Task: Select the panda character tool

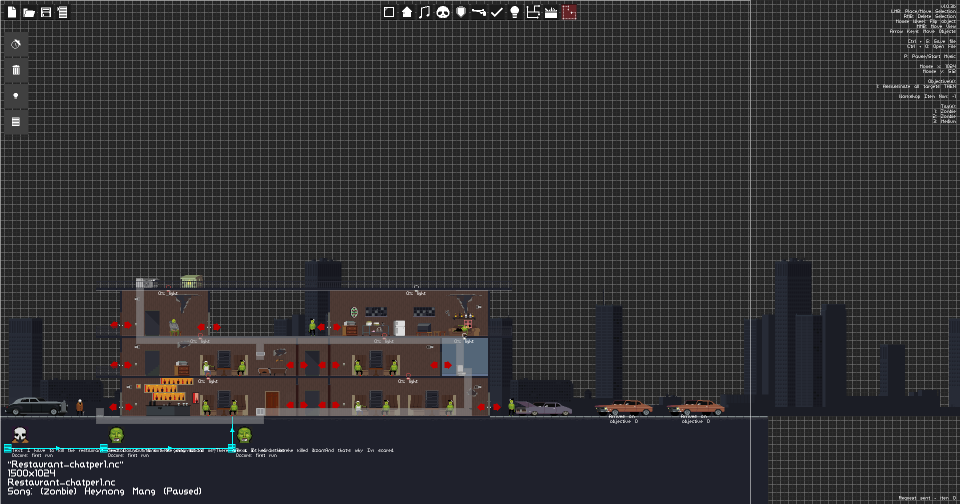Action: click(x=443, y=12)
